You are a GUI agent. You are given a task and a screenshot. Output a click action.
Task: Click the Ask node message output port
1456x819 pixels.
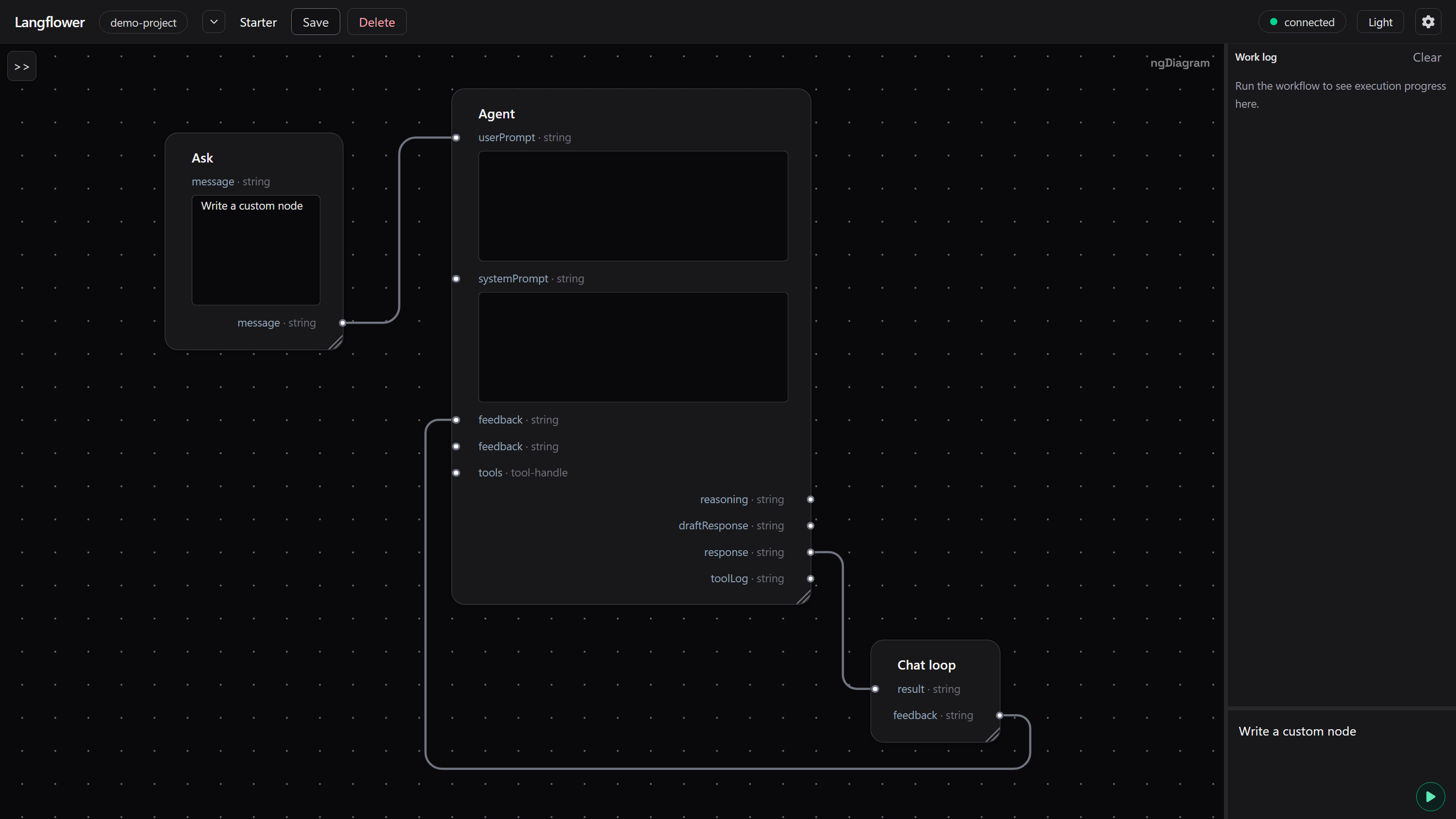click(x=343, y=323)
